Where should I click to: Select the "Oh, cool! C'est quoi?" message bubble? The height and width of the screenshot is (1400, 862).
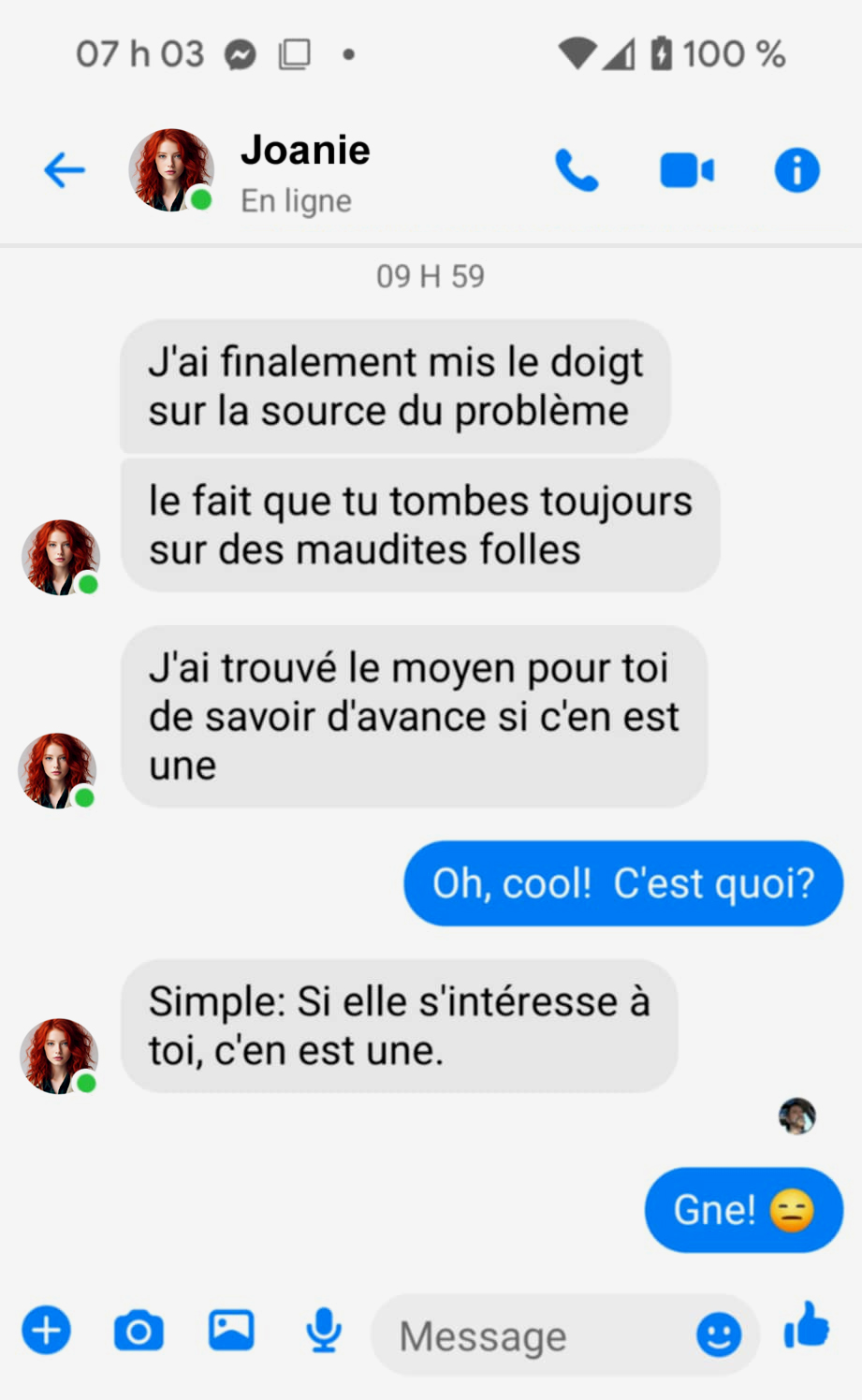tap(622, 883)
